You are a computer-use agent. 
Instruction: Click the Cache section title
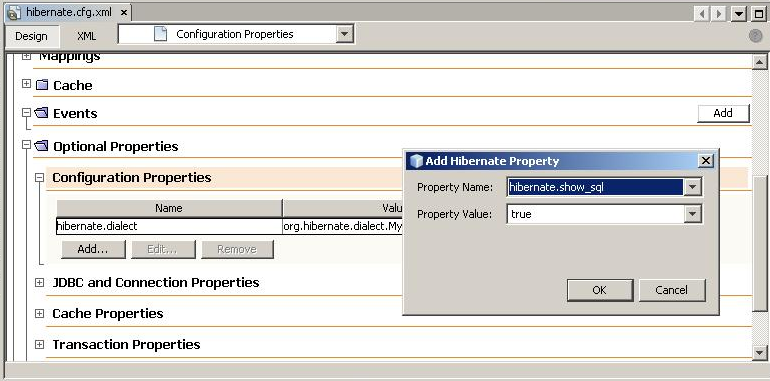pyautogui.click(x=73, y=85)
